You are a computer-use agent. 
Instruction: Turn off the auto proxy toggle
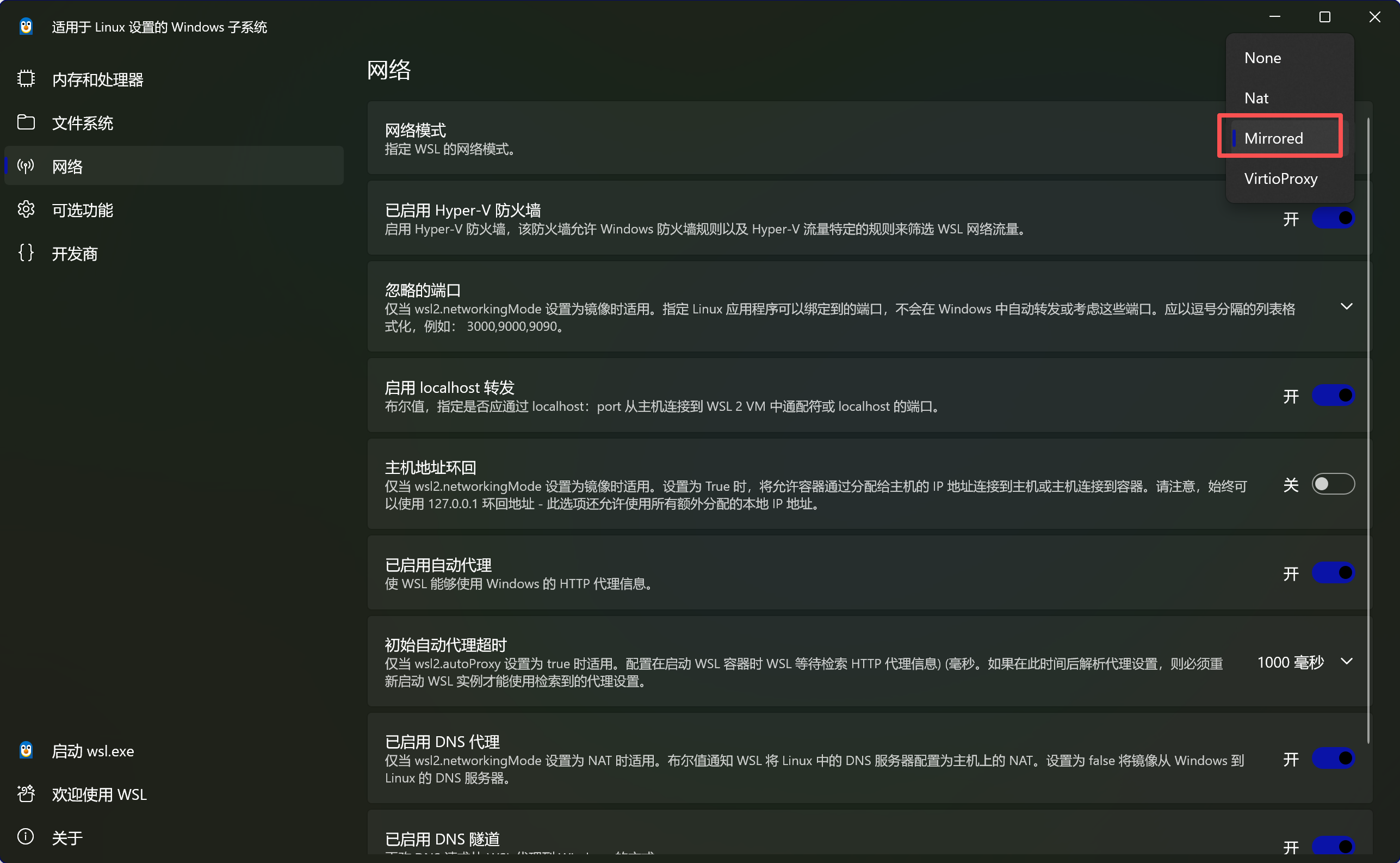click(1333, 572)
